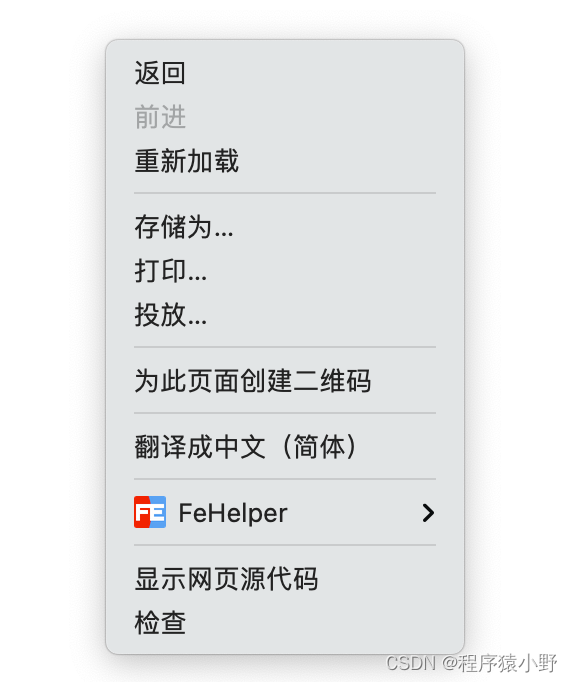
Task: Open 显示网页源代码 to view source
Action: pyautogui.click(x=285, y=578)
